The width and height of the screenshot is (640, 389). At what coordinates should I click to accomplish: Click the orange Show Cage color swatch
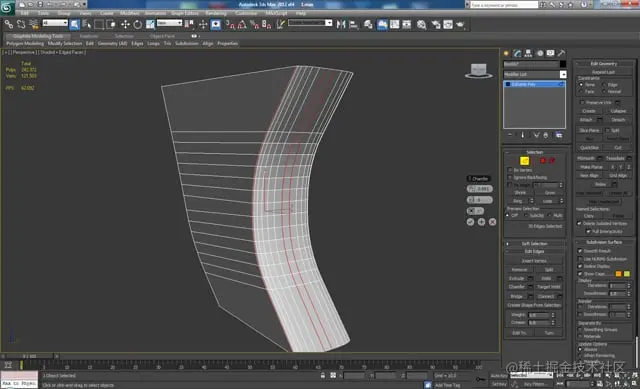(618, 274)
